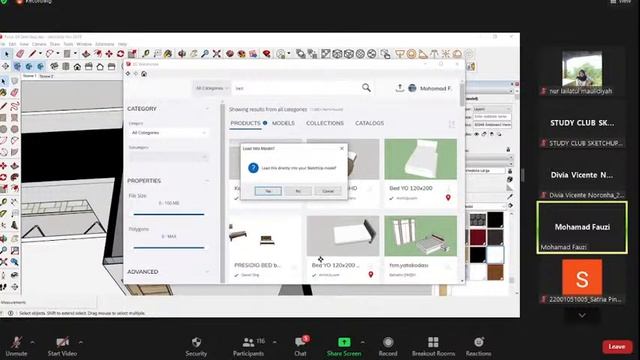The width and height of the screenshot is (640, 360).
Task: Click the eyedropper sample paint icon
Action: pos(510,197)
